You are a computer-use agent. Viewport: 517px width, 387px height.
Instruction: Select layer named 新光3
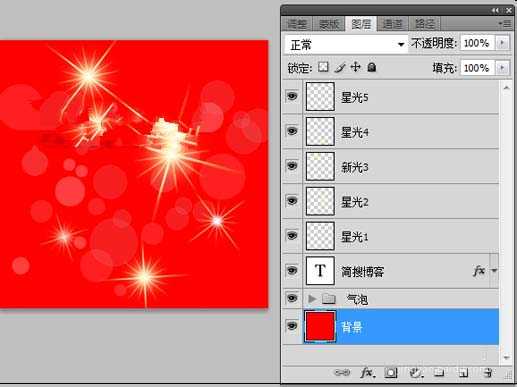click(355, 167)
